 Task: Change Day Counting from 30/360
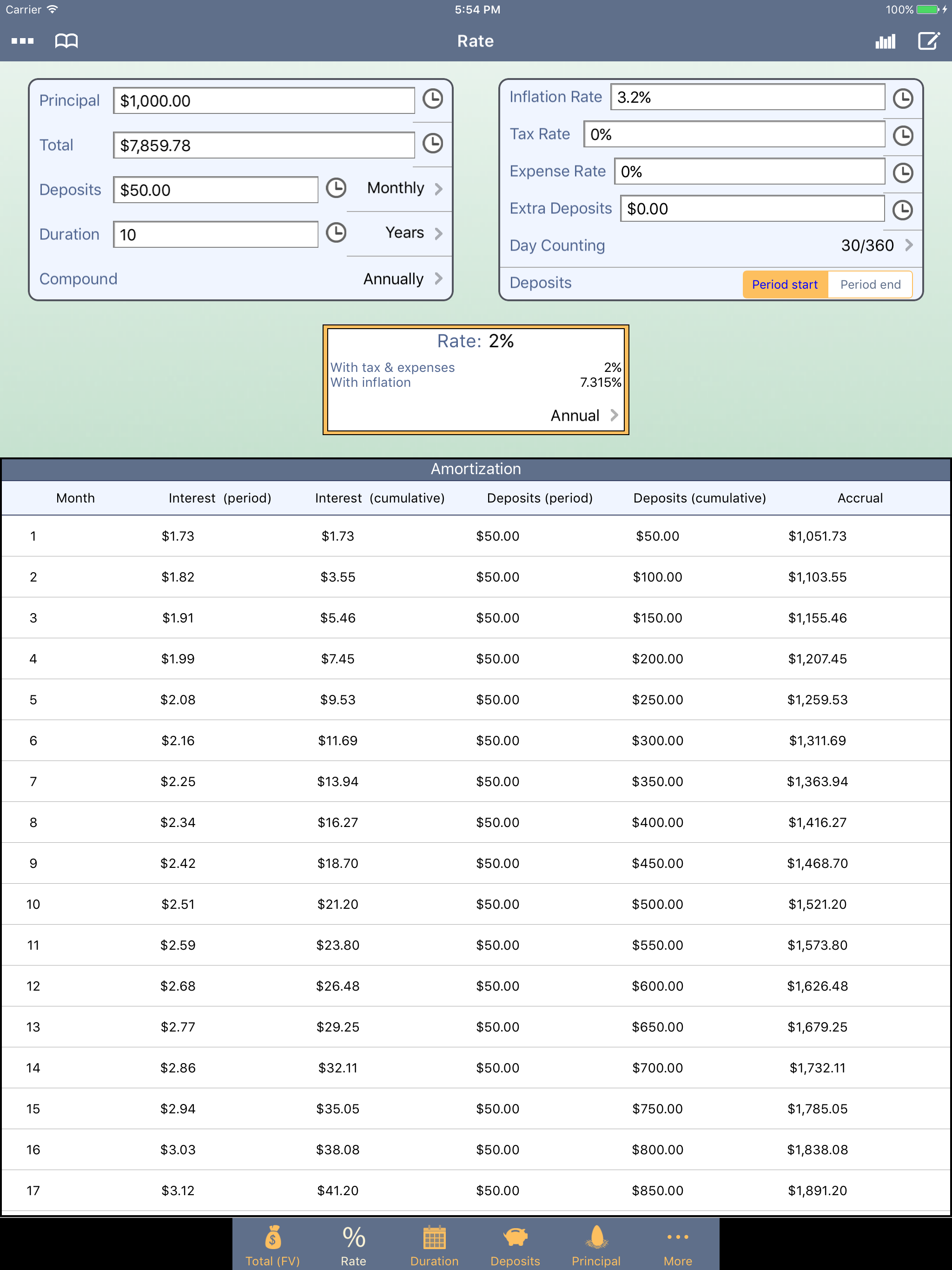coord(876,246)
